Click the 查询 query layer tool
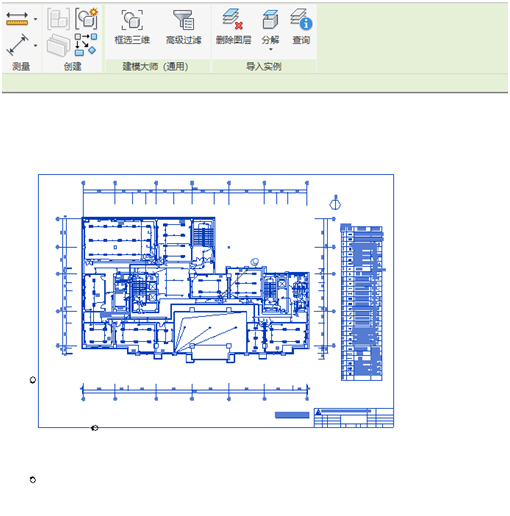Image resolution: width=510 pixels, height=516 pixels. 301,27
